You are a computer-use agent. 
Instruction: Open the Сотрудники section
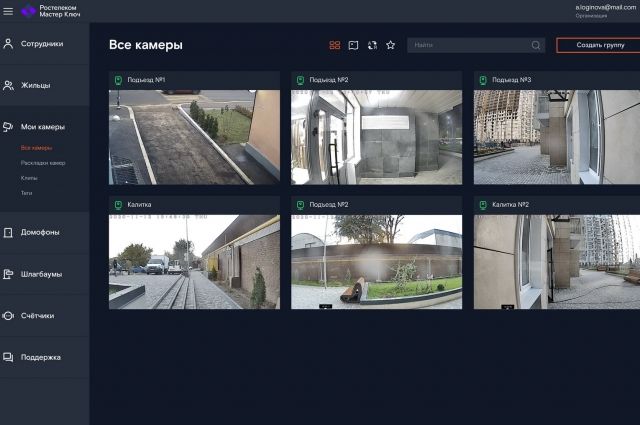pos(44,44)
